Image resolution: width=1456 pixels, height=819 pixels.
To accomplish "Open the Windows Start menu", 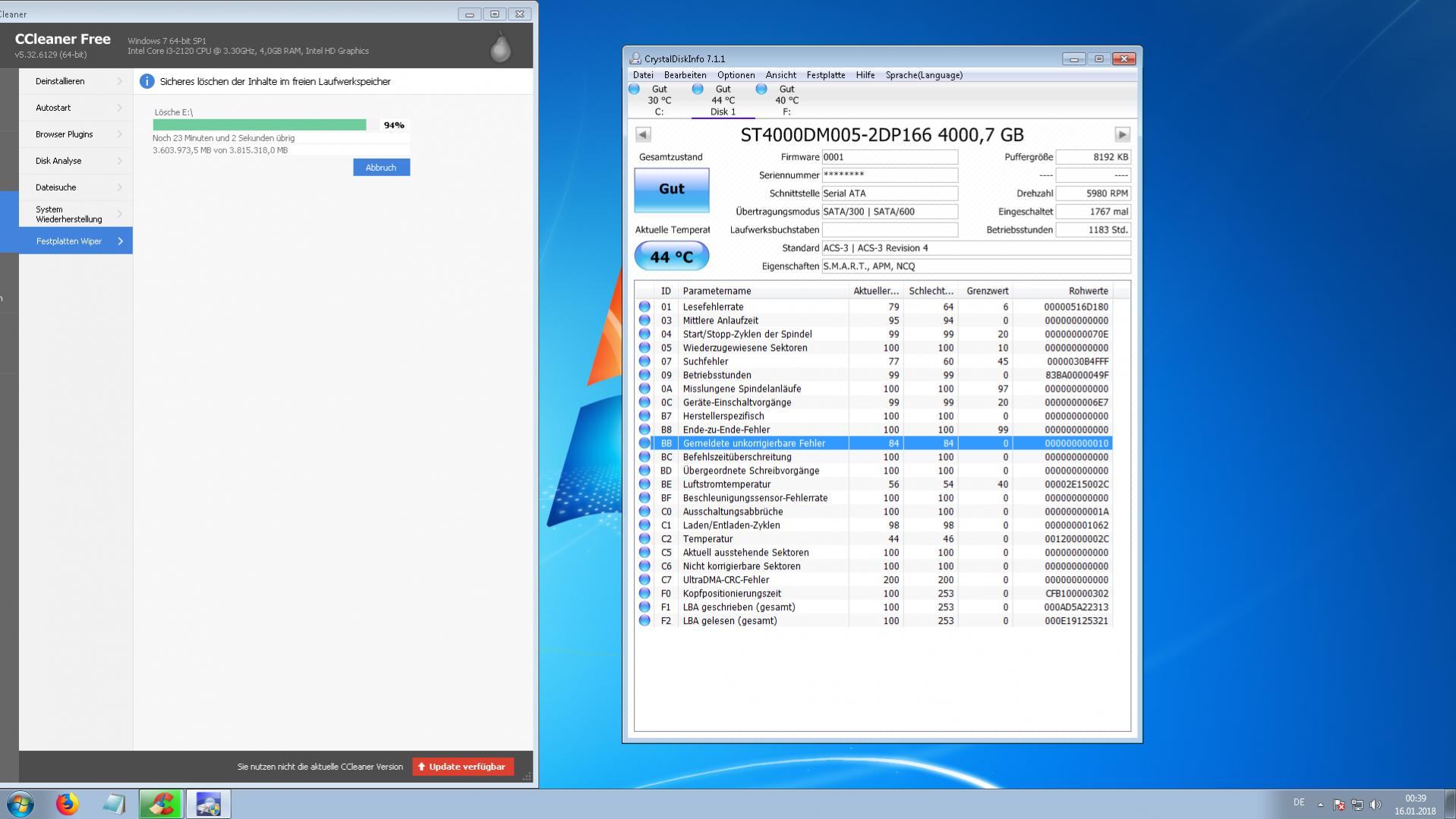I will [20, 804].
